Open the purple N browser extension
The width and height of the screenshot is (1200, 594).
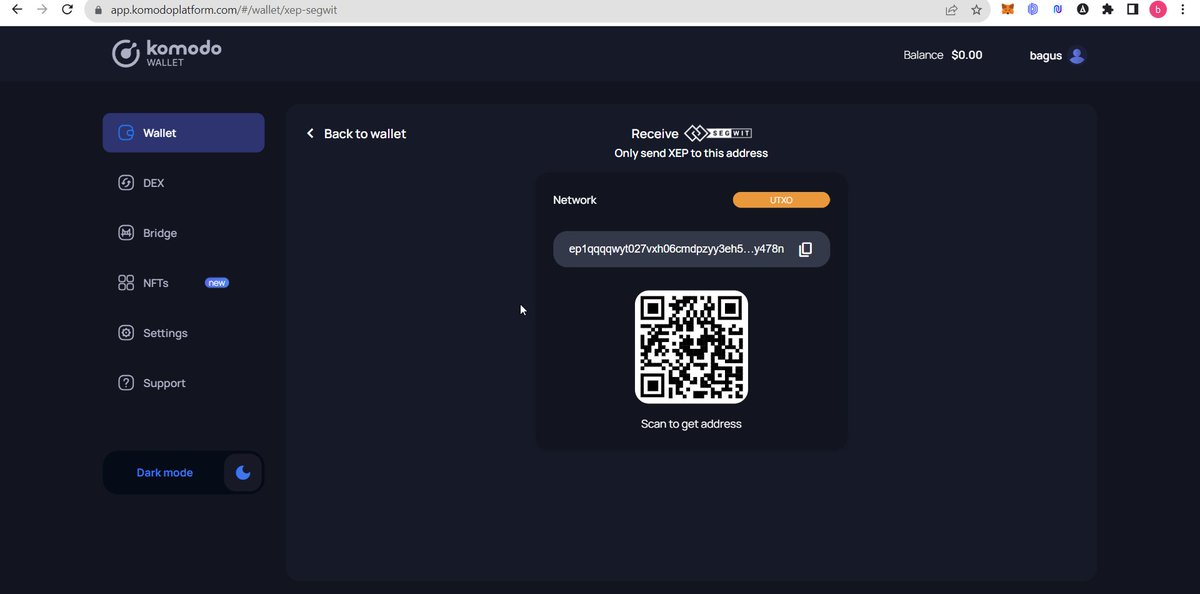point(1058,10)
